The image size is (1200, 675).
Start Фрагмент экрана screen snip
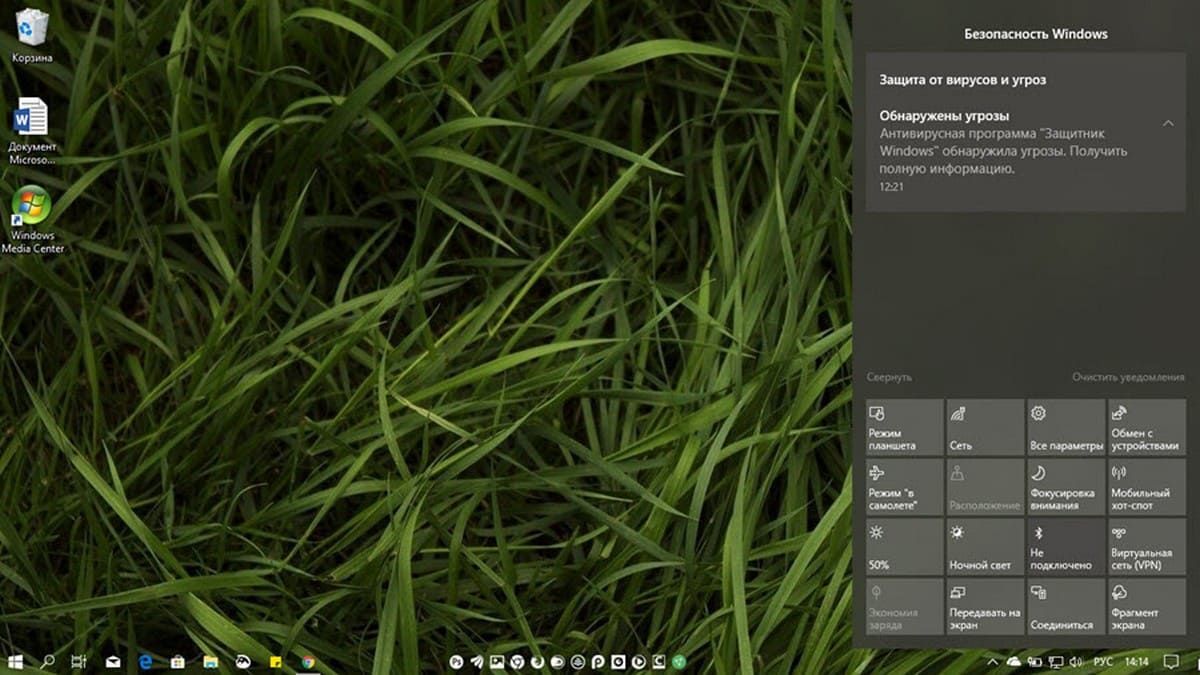point(1146,606)
